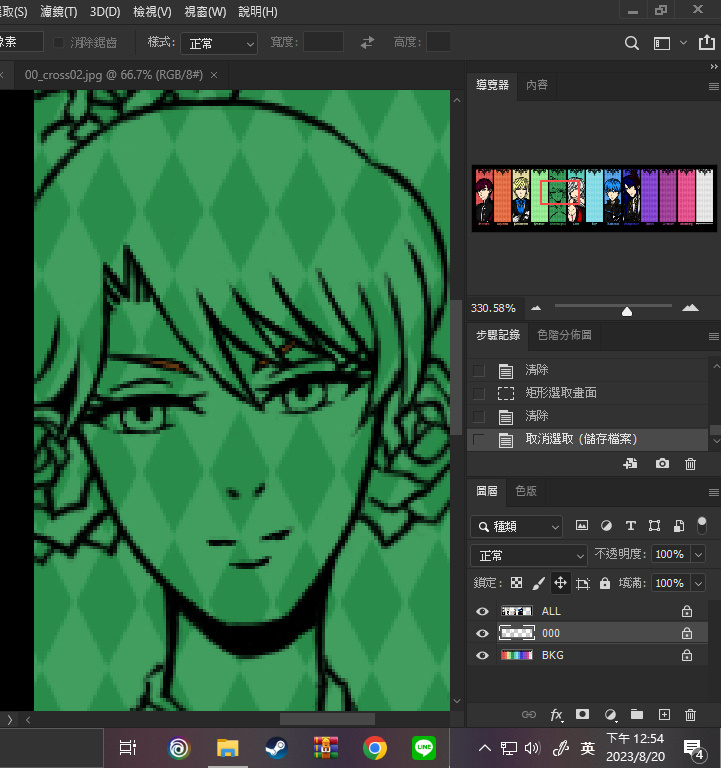
Task: Select the BKG layer
Action: pos(588,655)
